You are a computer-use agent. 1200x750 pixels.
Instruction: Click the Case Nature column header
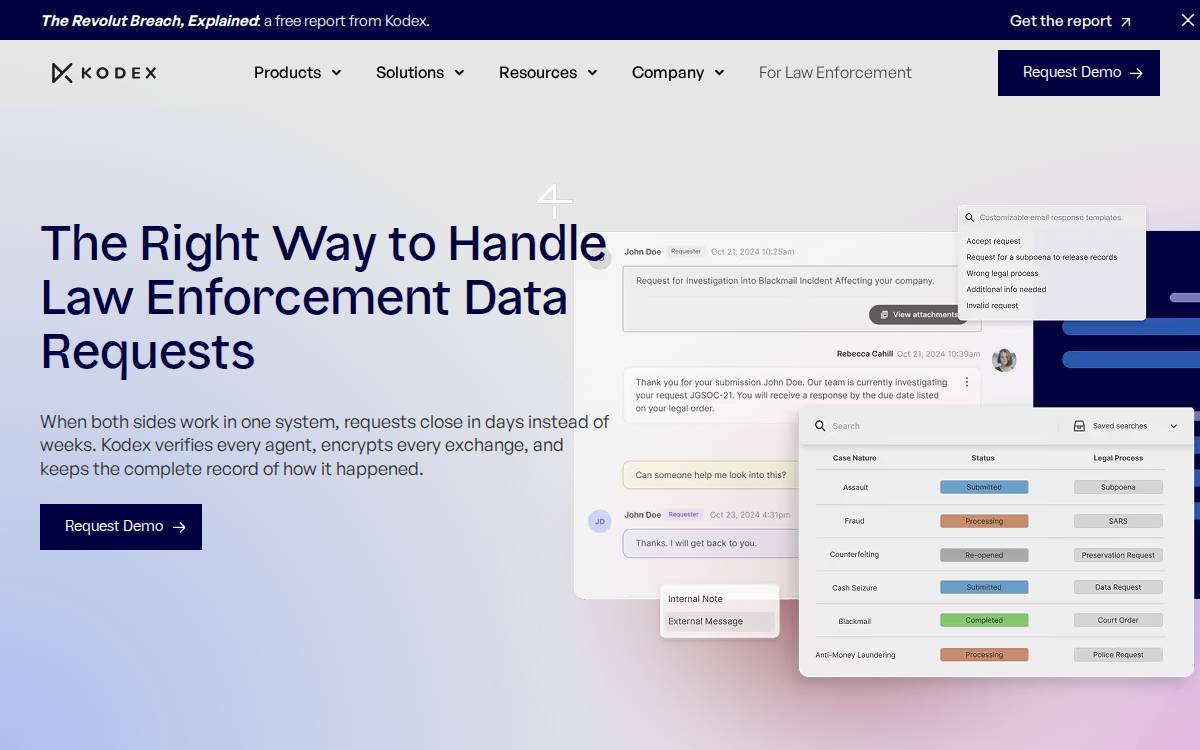coord(855,458)
